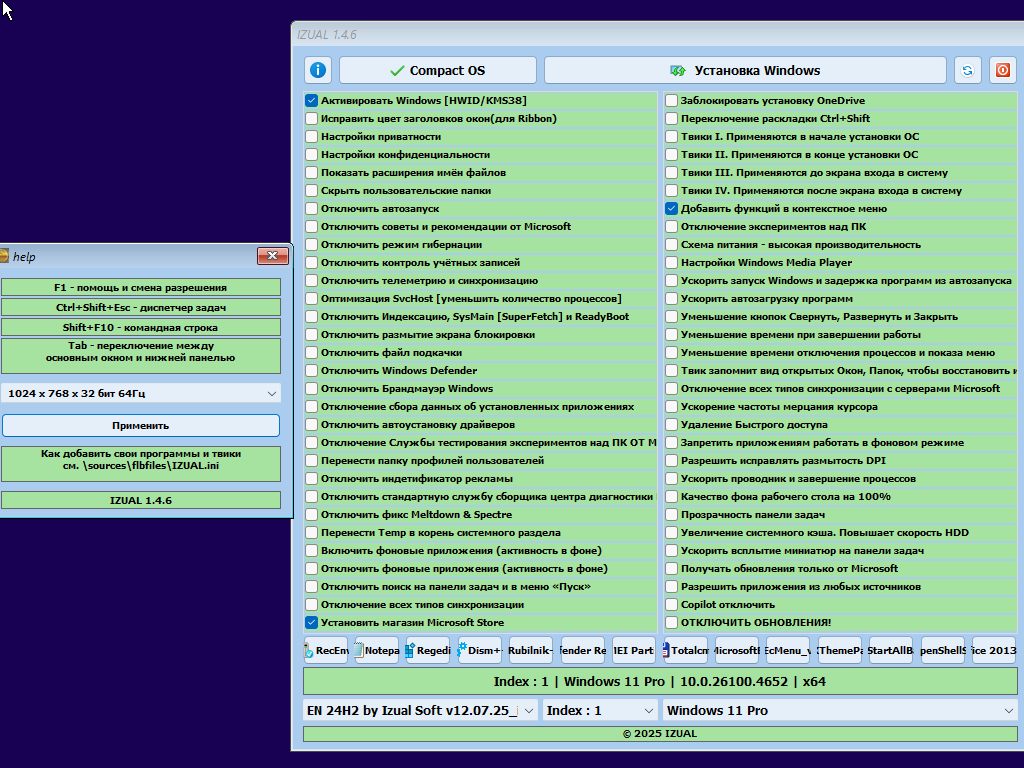This screenshot has height=768, width=1024.
Task: Click the red power icon button
Action: (x=1003, y=70)
